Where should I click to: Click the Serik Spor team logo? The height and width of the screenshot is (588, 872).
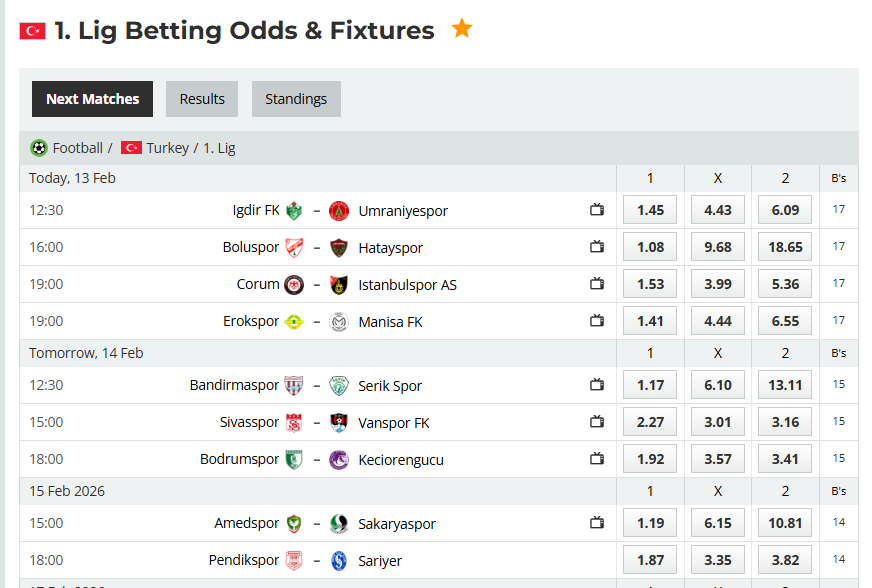[x=339, y=385]
